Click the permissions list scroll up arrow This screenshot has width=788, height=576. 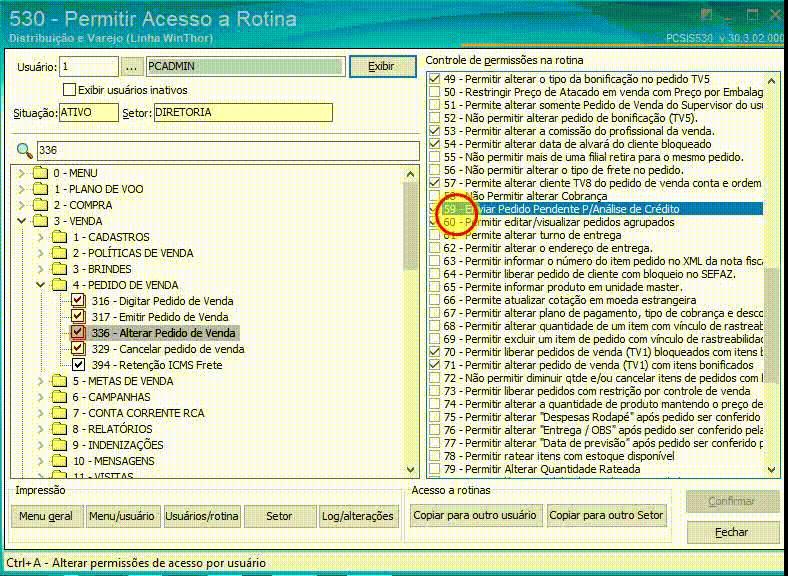(x=771, y=81)
